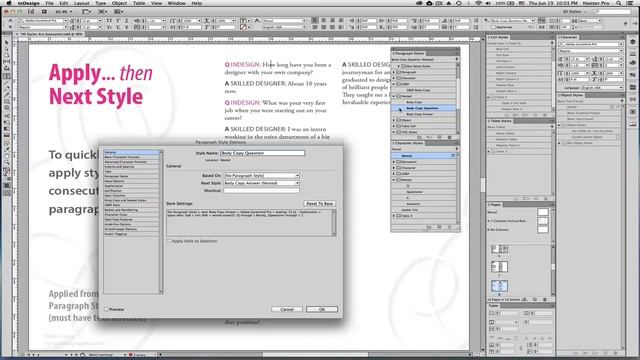Click the Small Caps icon
Viewport: 640px width, 360px height.
click(109, 27)
